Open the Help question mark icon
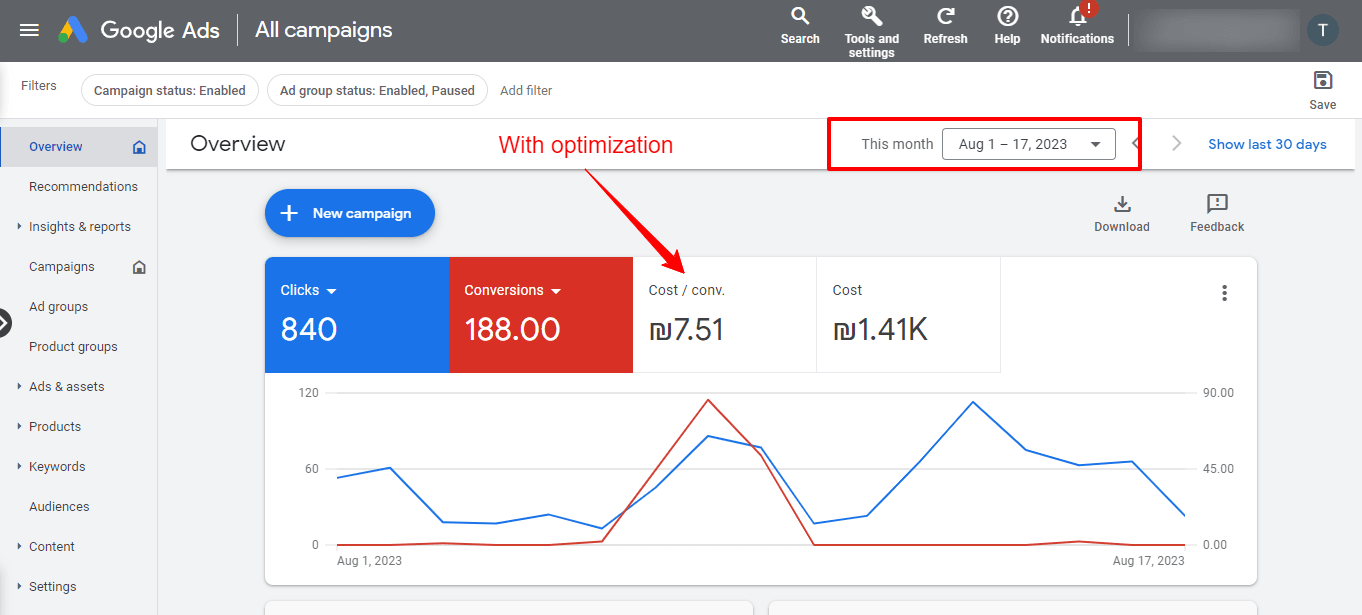The height and width of the screenshot is (615, 1362). (1007, 17)
